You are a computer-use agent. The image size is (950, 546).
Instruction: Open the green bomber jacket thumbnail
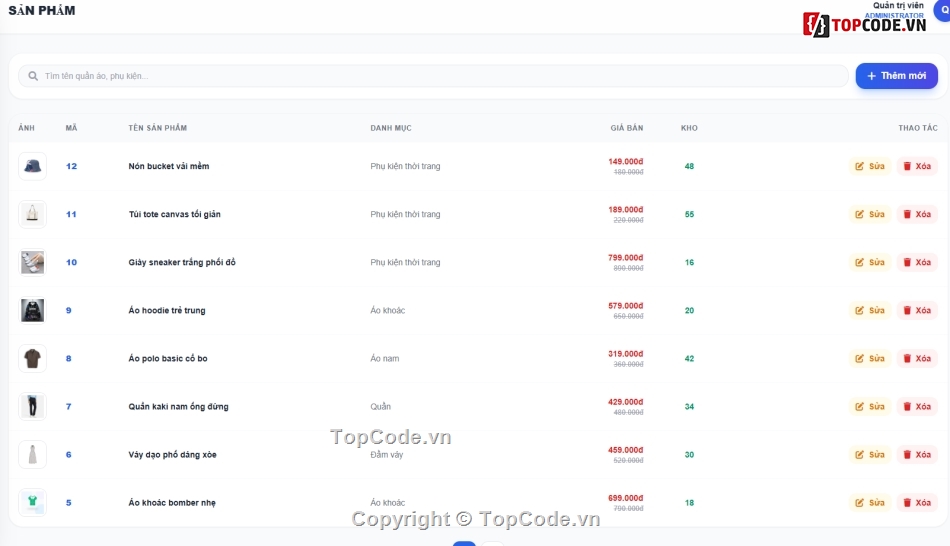point(33,502)
